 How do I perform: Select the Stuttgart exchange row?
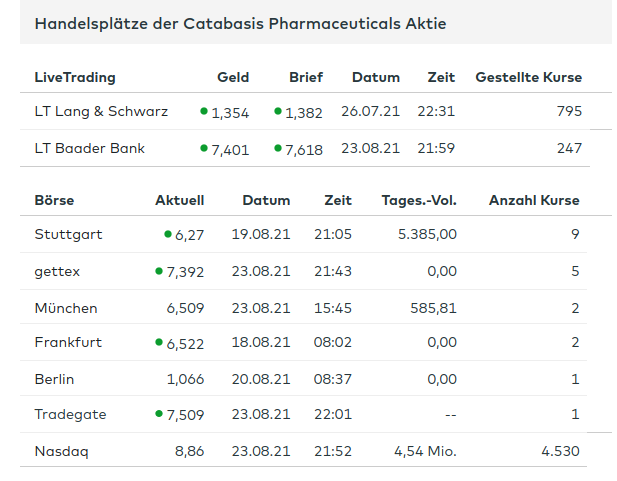[68, 235]
